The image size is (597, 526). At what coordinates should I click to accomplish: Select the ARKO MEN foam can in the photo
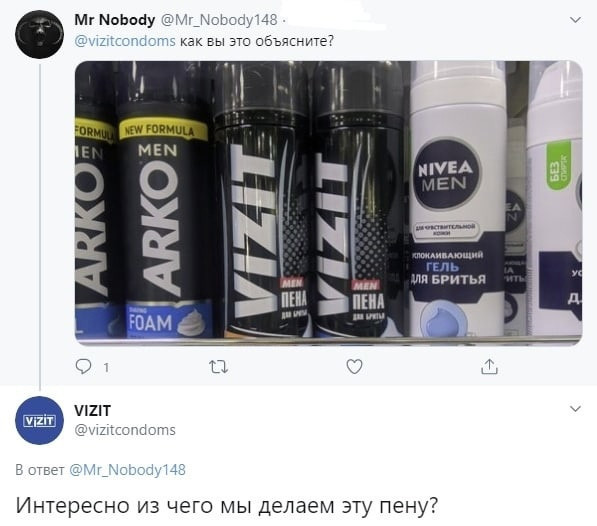163,213
